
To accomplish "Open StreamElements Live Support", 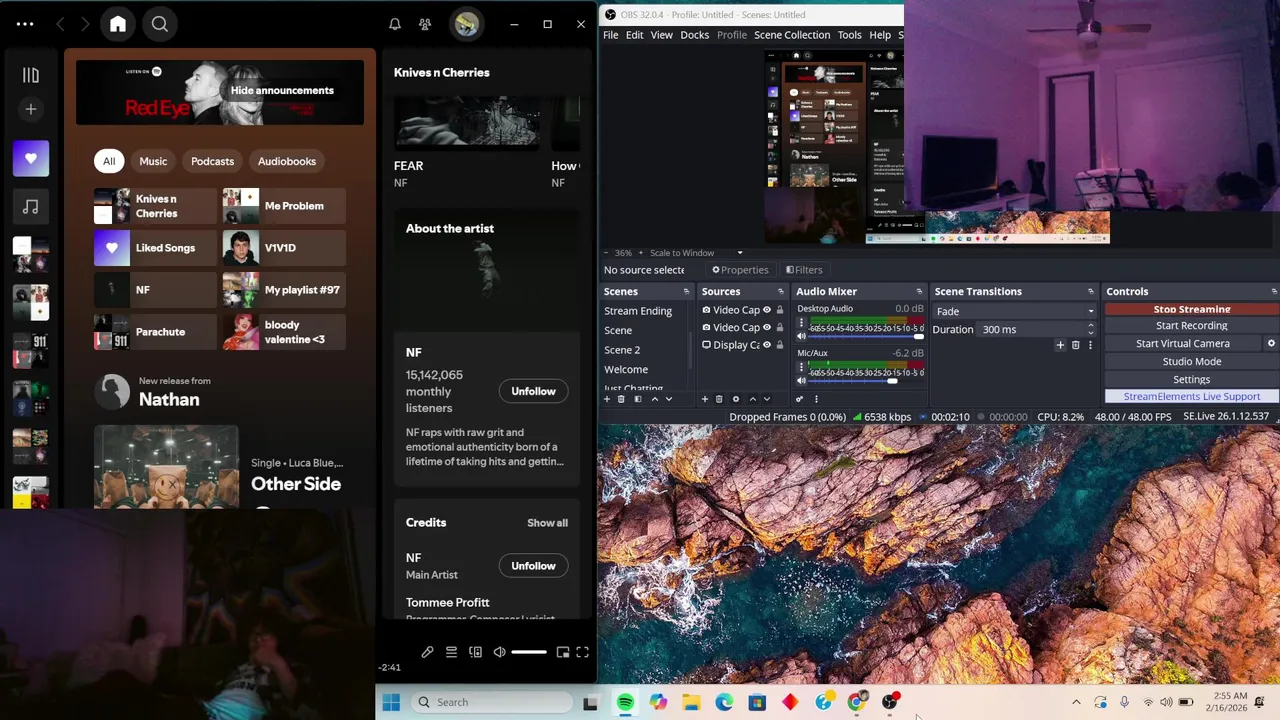I will coord(1191,396).
